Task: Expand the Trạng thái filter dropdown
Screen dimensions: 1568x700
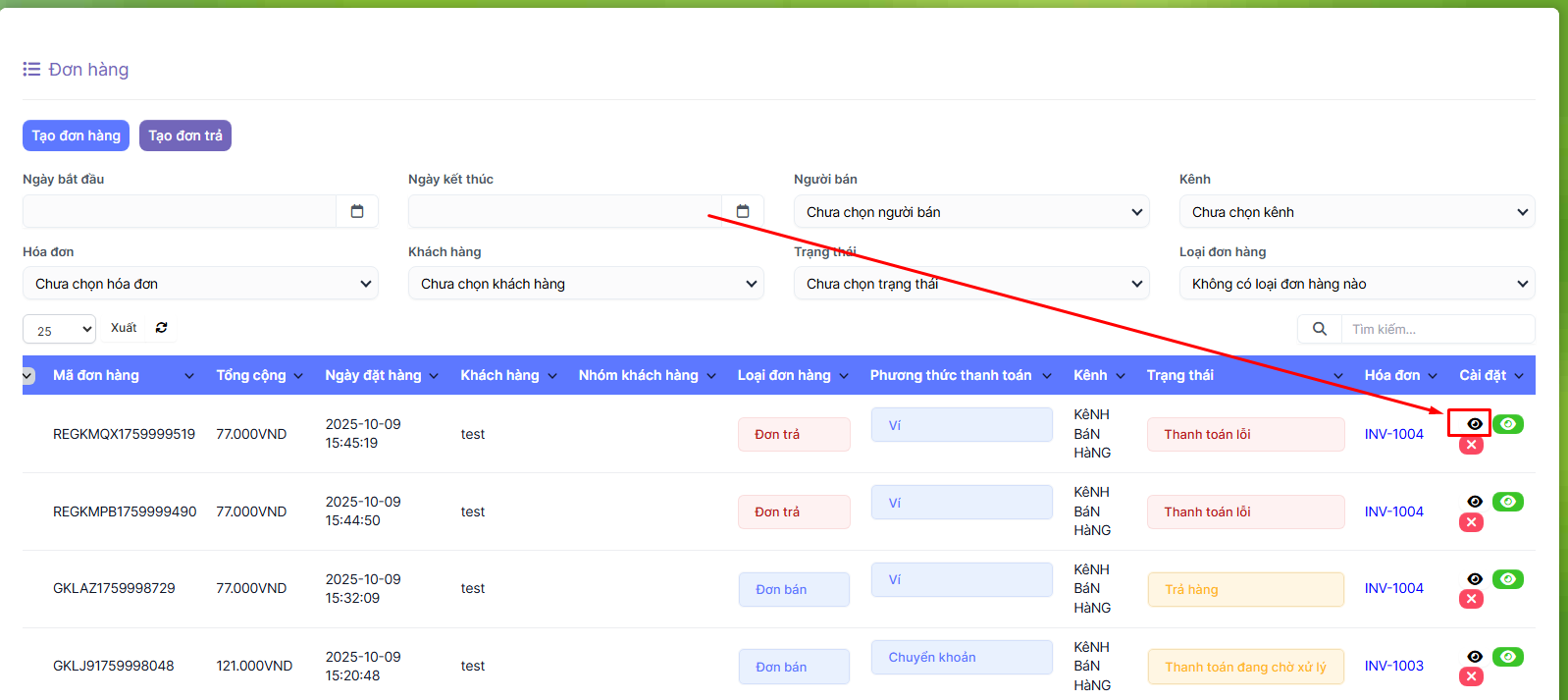Action: click(x=970, y=284)
